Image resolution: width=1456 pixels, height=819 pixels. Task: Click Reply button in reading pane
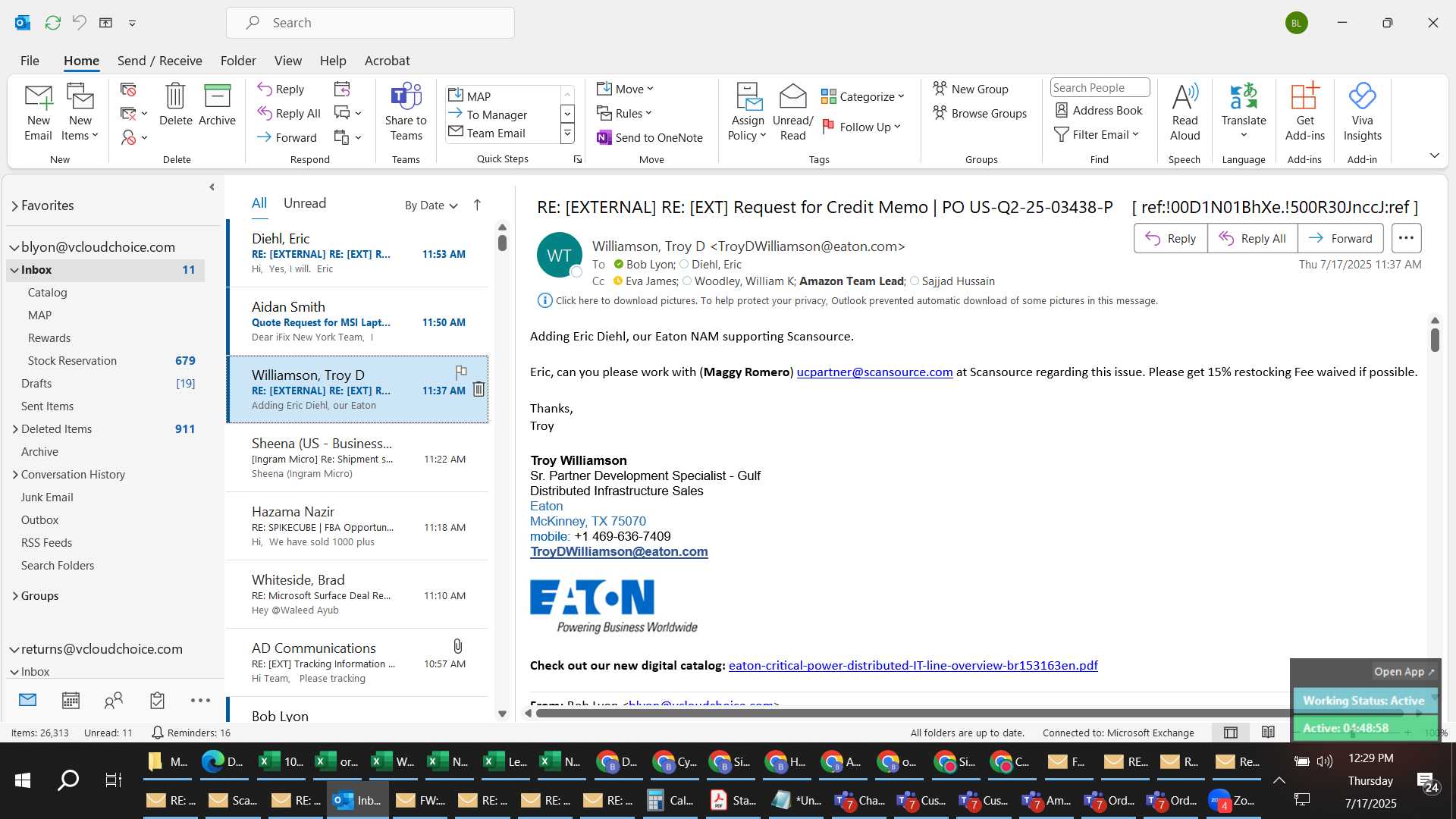coord(1170,238)
